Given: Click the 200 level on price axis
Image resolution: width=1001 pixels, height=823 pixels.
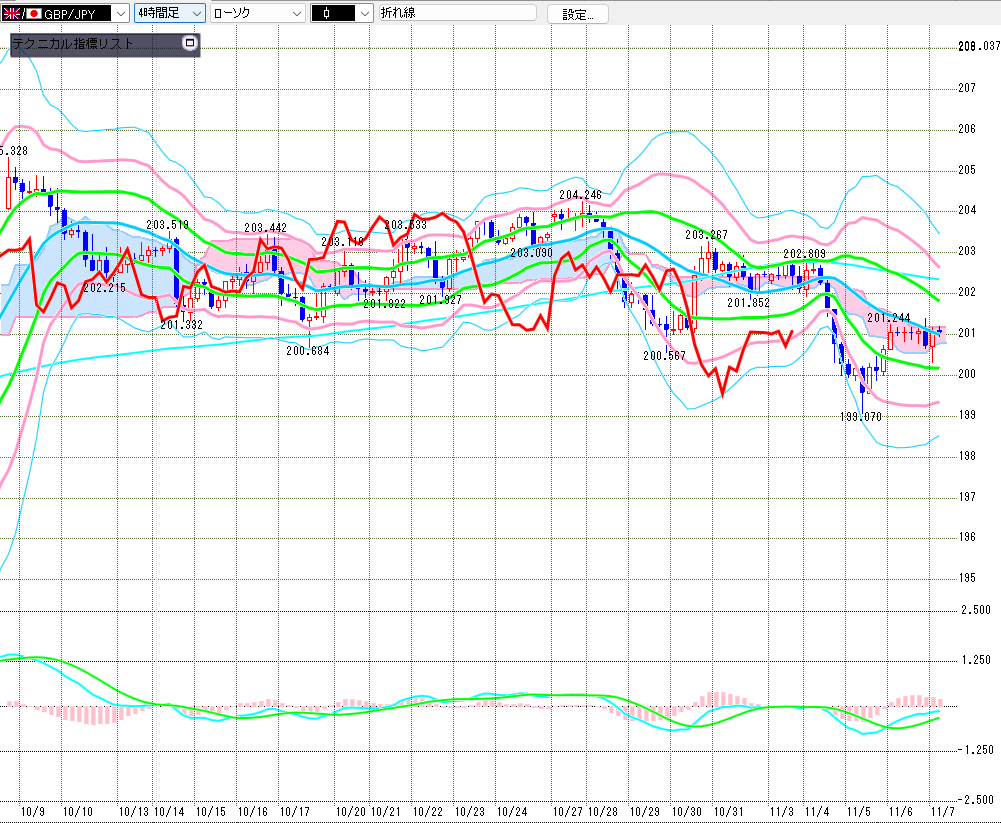Looking at the screenshot, I should pos(966,374).
